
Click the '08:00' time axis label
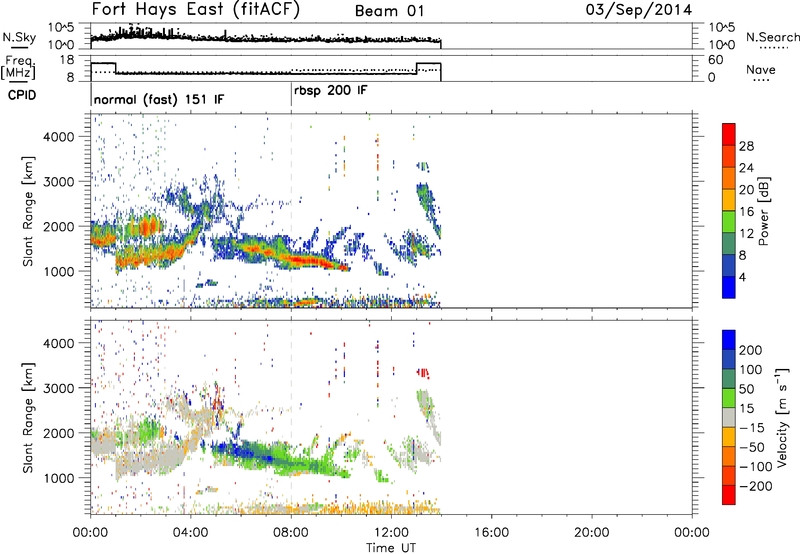[x=291, y=533]
